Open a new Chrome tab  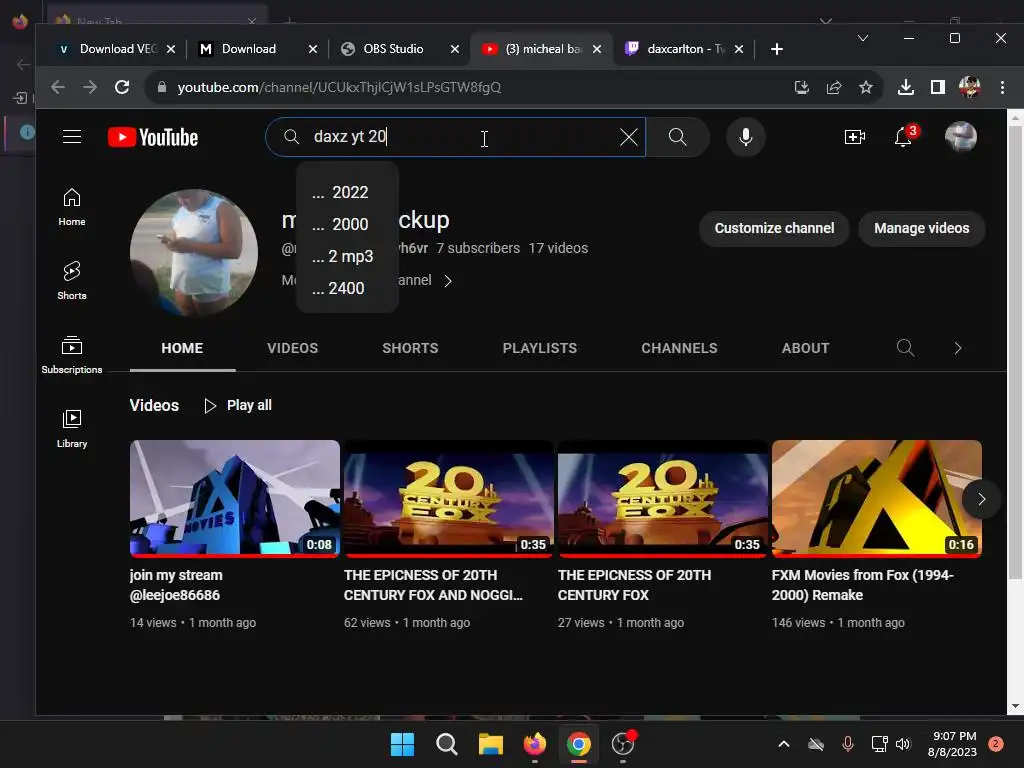(x=776, y=49)
